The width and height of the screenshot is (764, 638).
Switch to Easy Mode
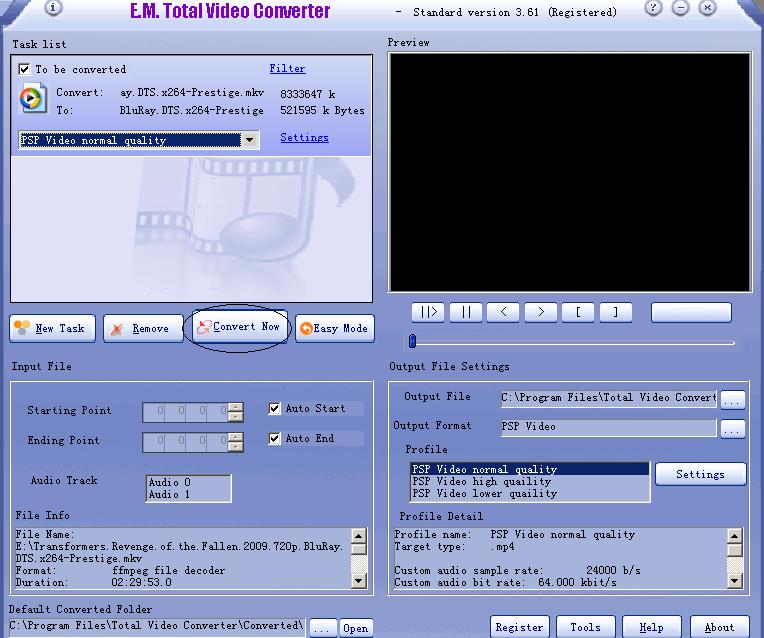tap(335, 329)
